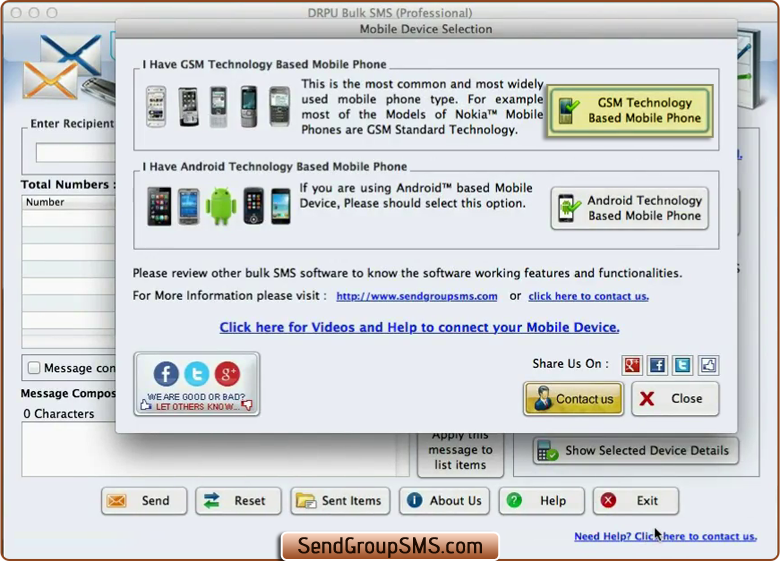Click Reset button in main window

tap(238, 500)
